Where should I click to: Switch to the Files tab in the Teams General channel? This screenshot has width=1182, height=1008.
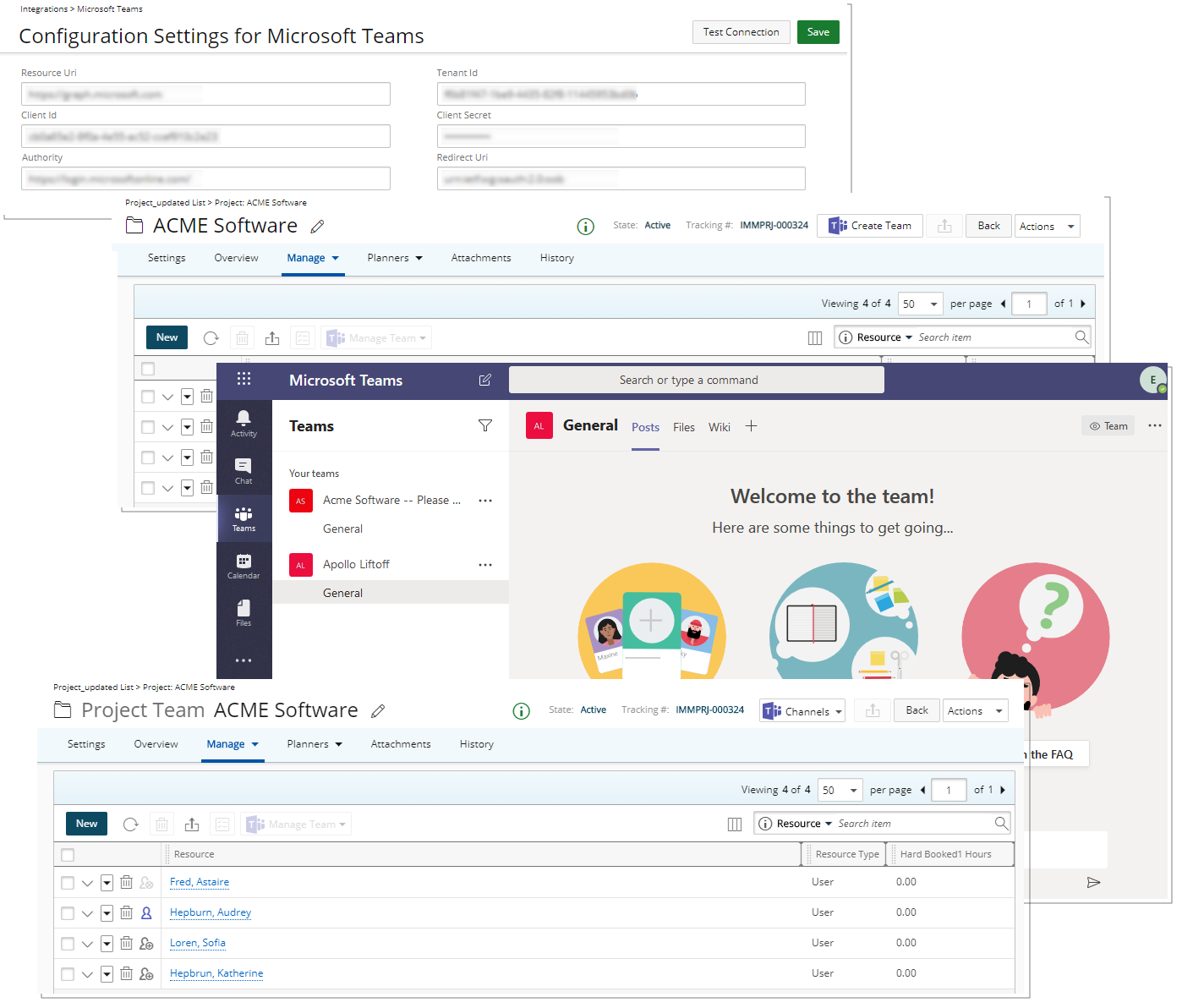point(684,427)
